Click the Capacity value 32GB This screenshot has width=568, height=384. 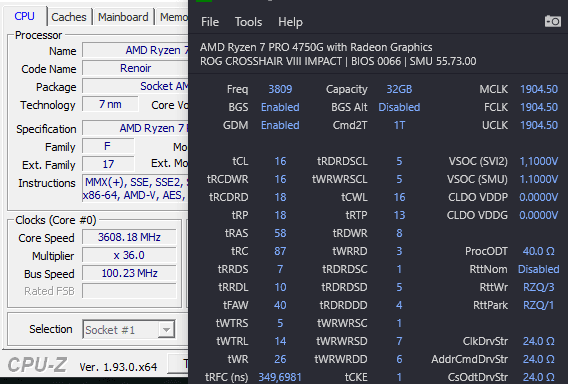[x=399, y=89]
